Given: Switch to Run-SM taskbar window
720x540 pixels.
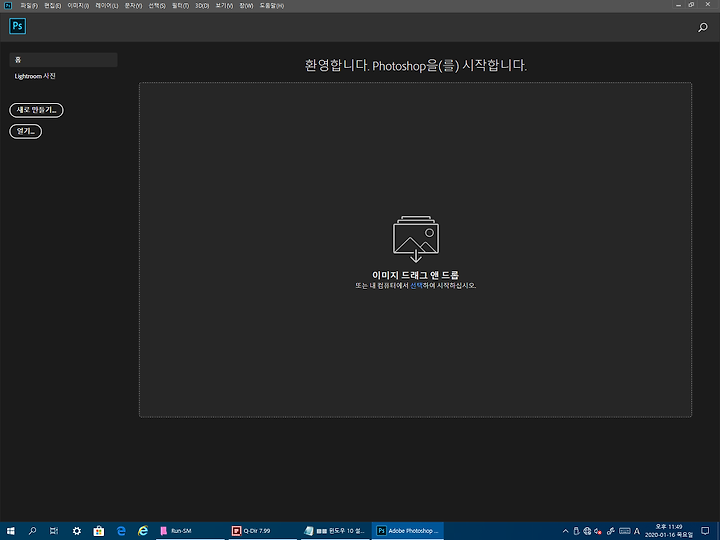Looking at the screenshot, I should [x=190, y=531].
